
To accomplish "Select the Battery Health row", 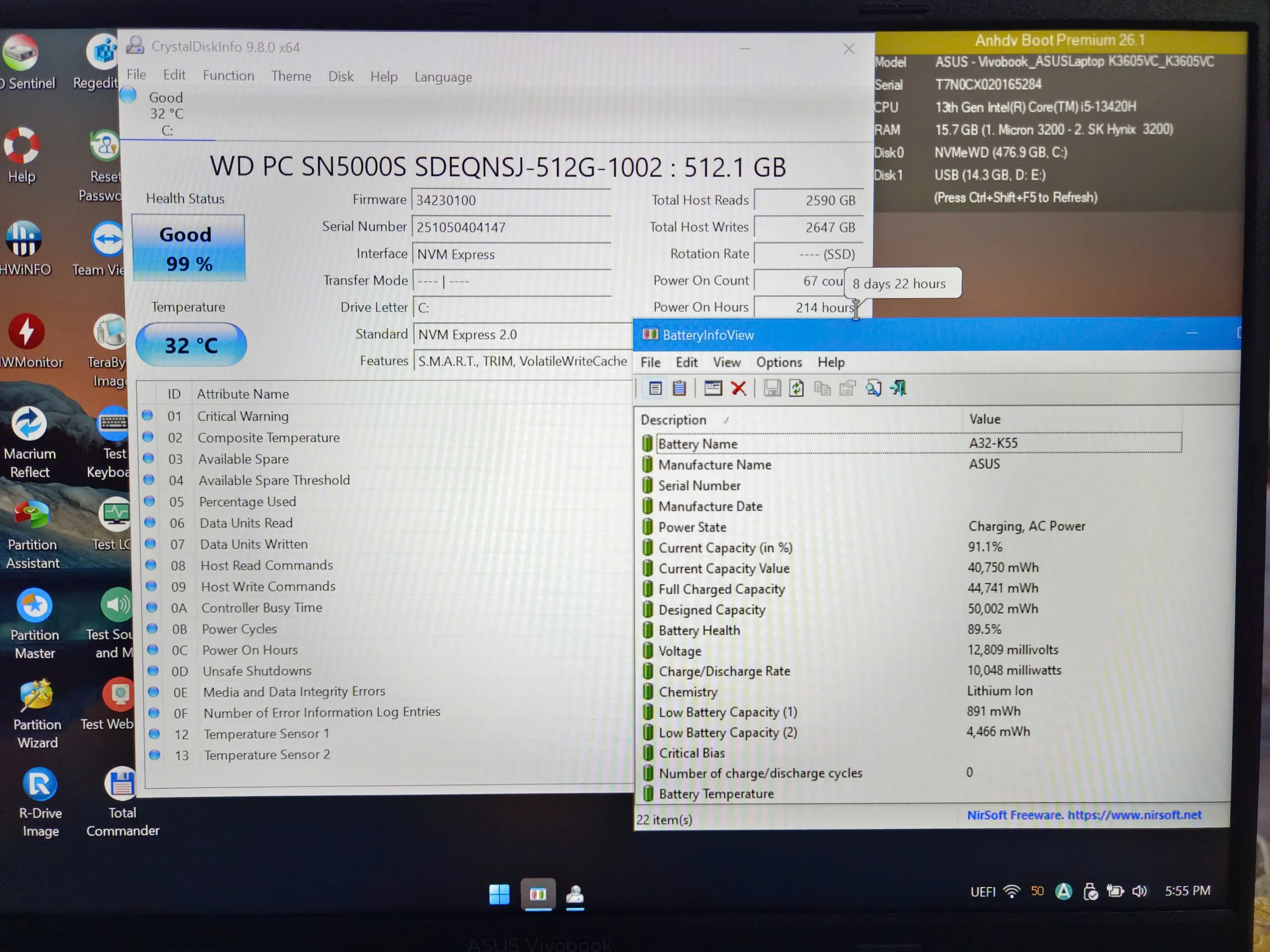I will pyautogui.click(x=912, y=630).
